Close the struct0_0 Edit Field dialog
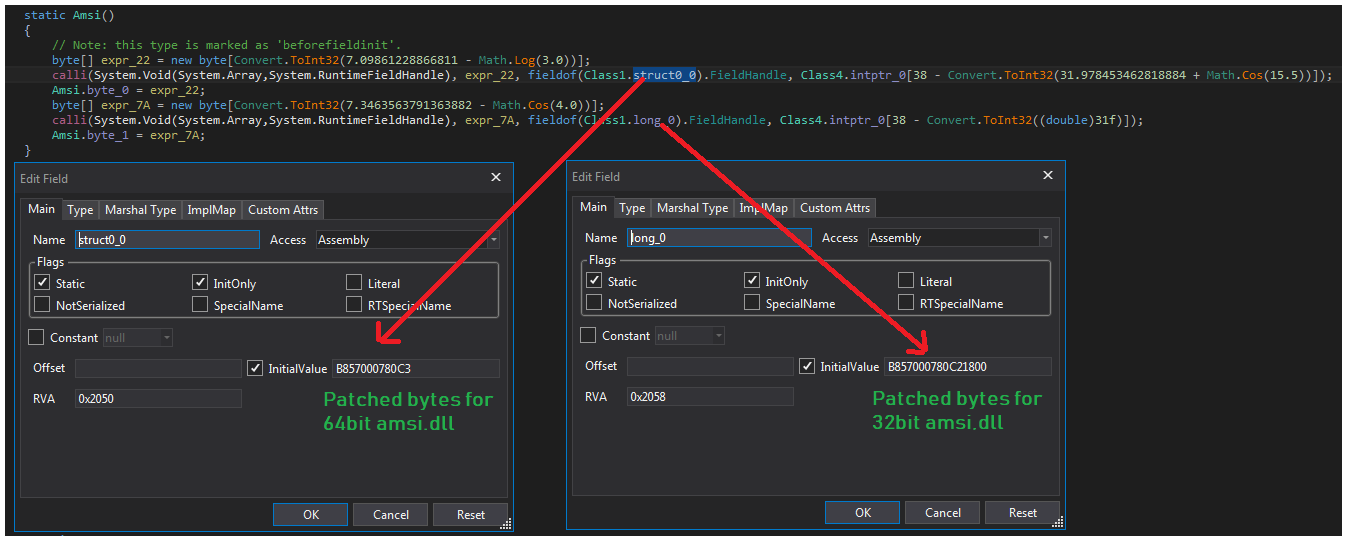 pyautogui.click(x=496, y=177)
